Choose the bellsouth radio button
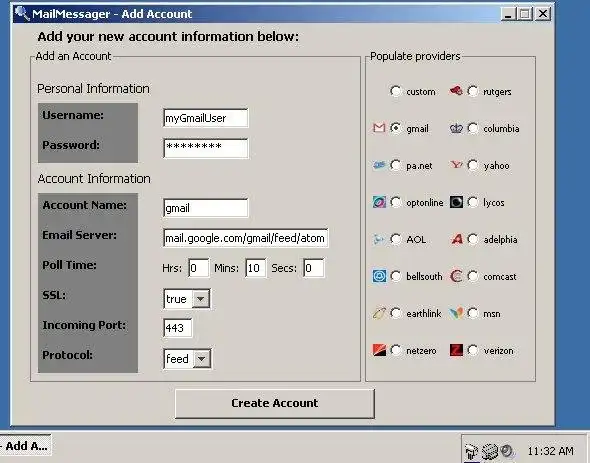590x463 pixels. coord(395,276)
